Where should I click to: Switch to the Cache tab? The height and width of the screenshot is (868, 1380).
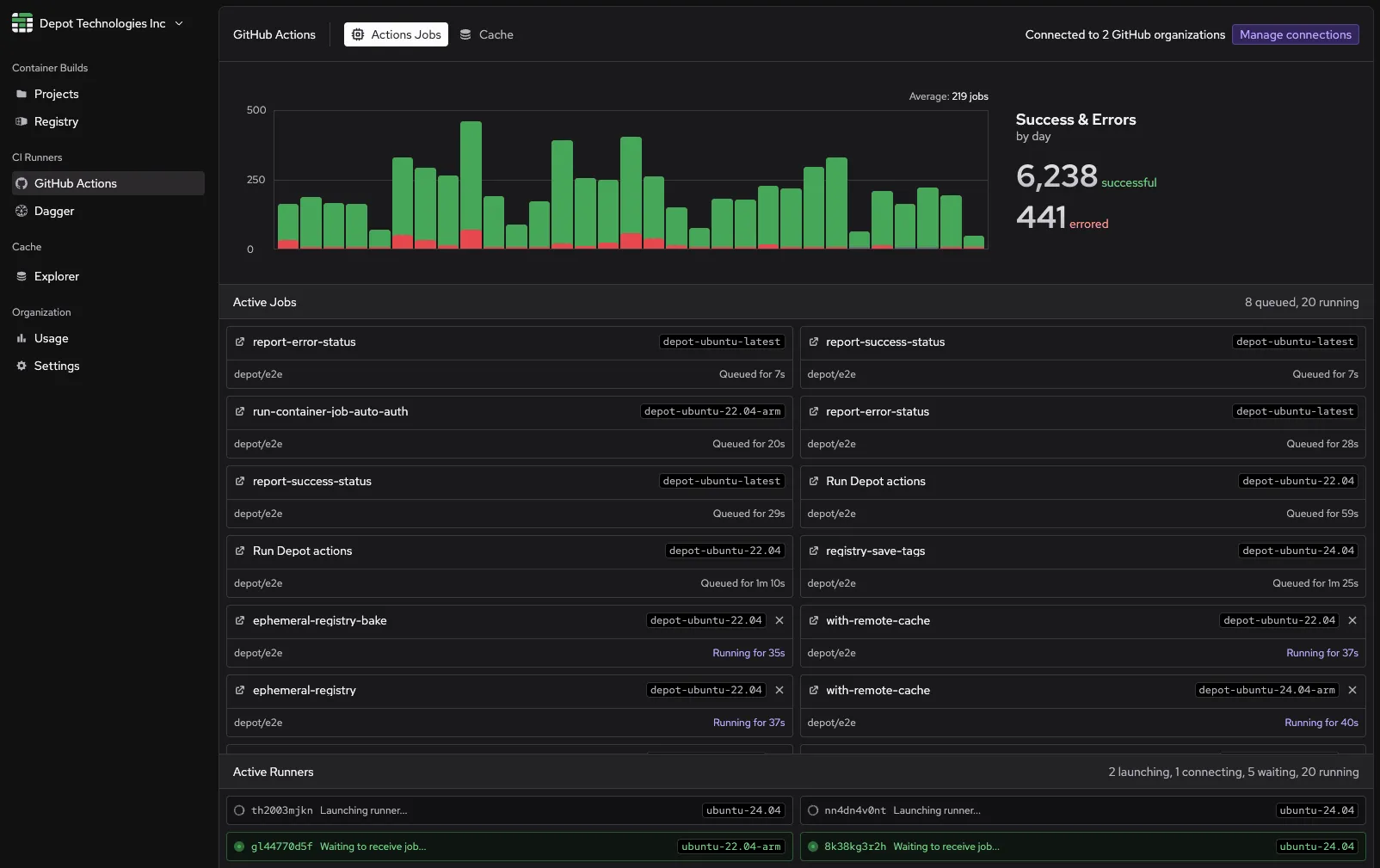487,34
